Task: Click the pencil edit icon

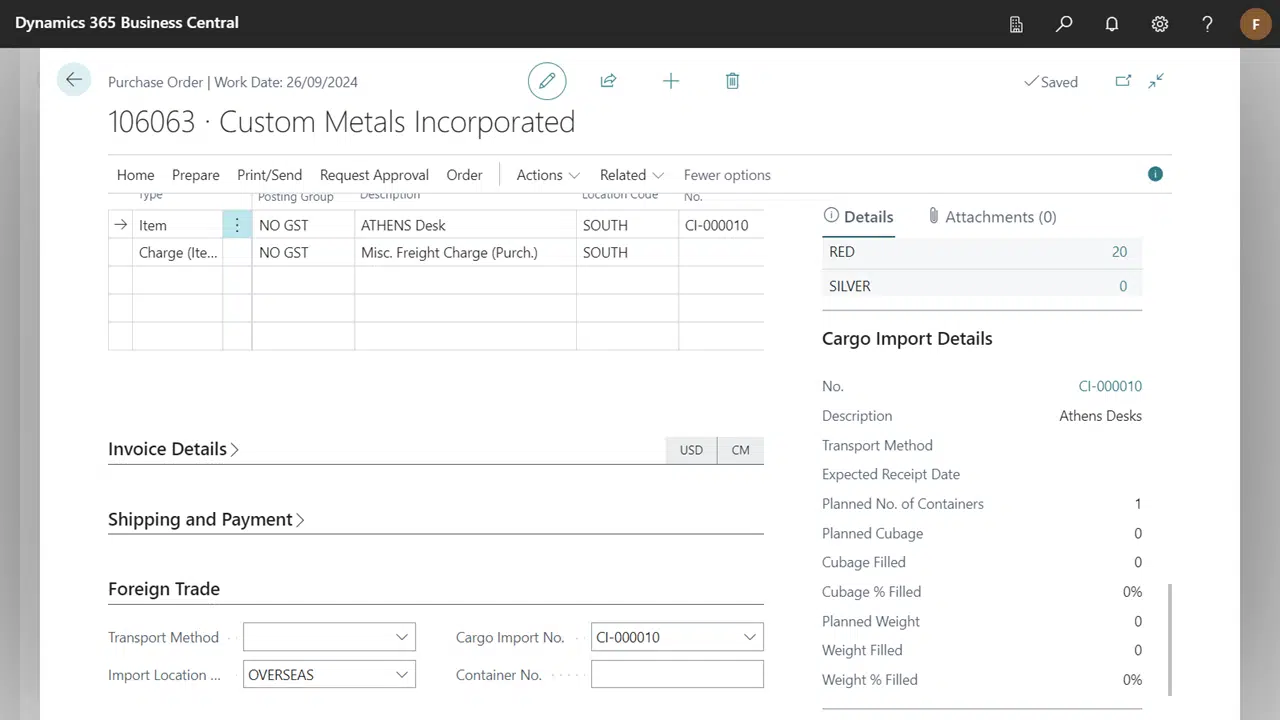Action: click(547, 81)
